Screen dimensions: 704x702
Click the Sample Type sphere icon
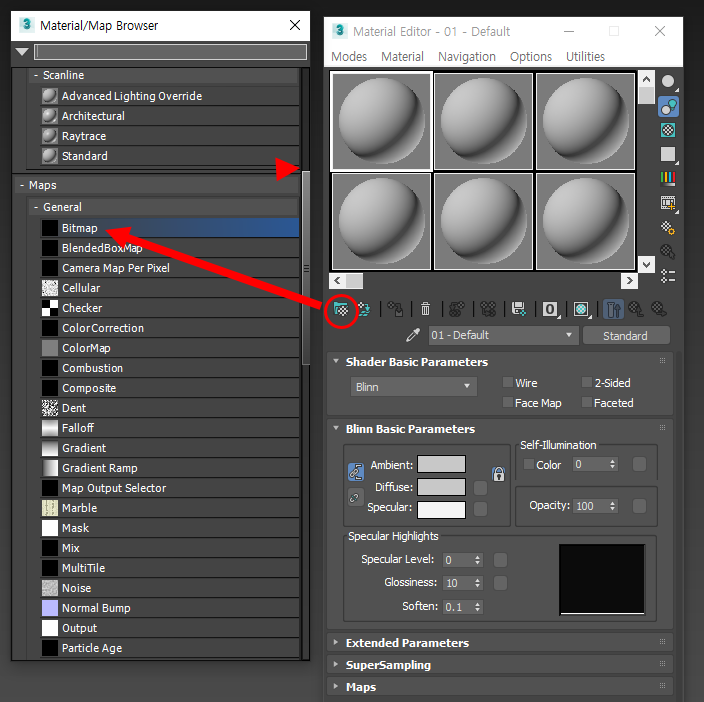[x=669, y=82]
